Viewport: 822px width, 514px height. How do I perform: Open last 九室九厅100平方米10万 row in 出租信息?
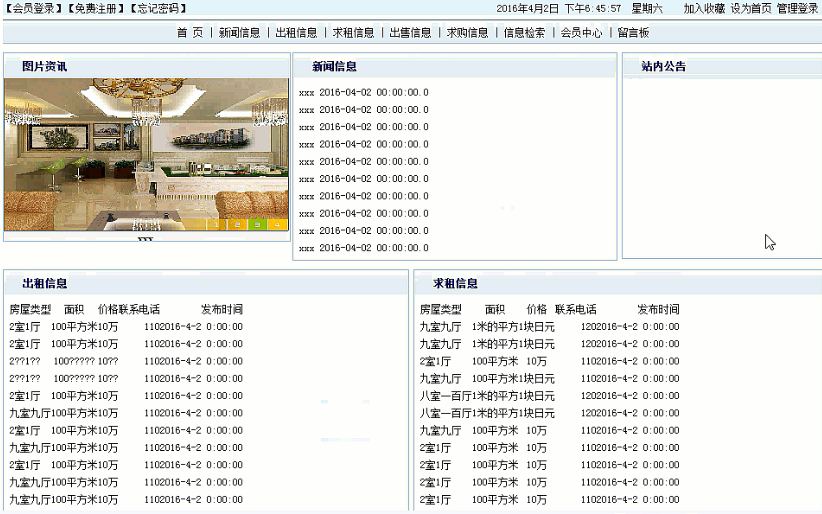point(126,500)
